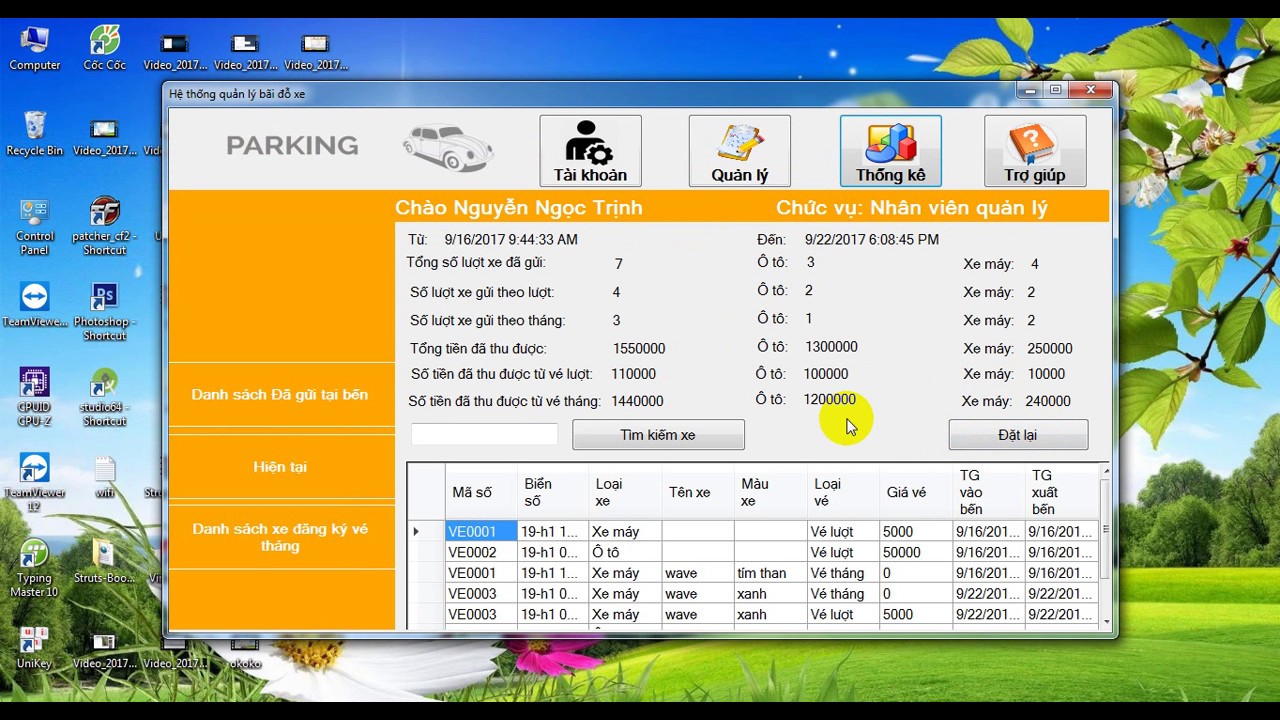Click the table scrollbar down arrow
1280x720 pixels.
point(1105,622)
